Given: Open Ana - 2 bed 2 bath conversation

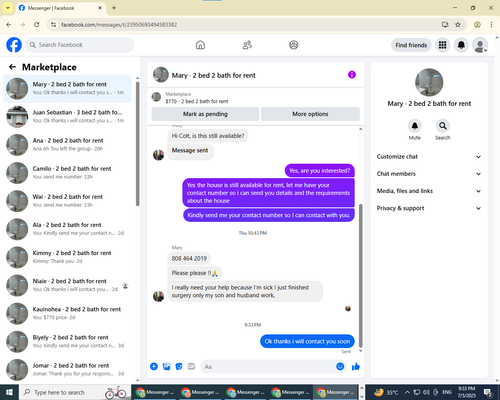Looking at the screenshot, I should (x=67, y=145).
